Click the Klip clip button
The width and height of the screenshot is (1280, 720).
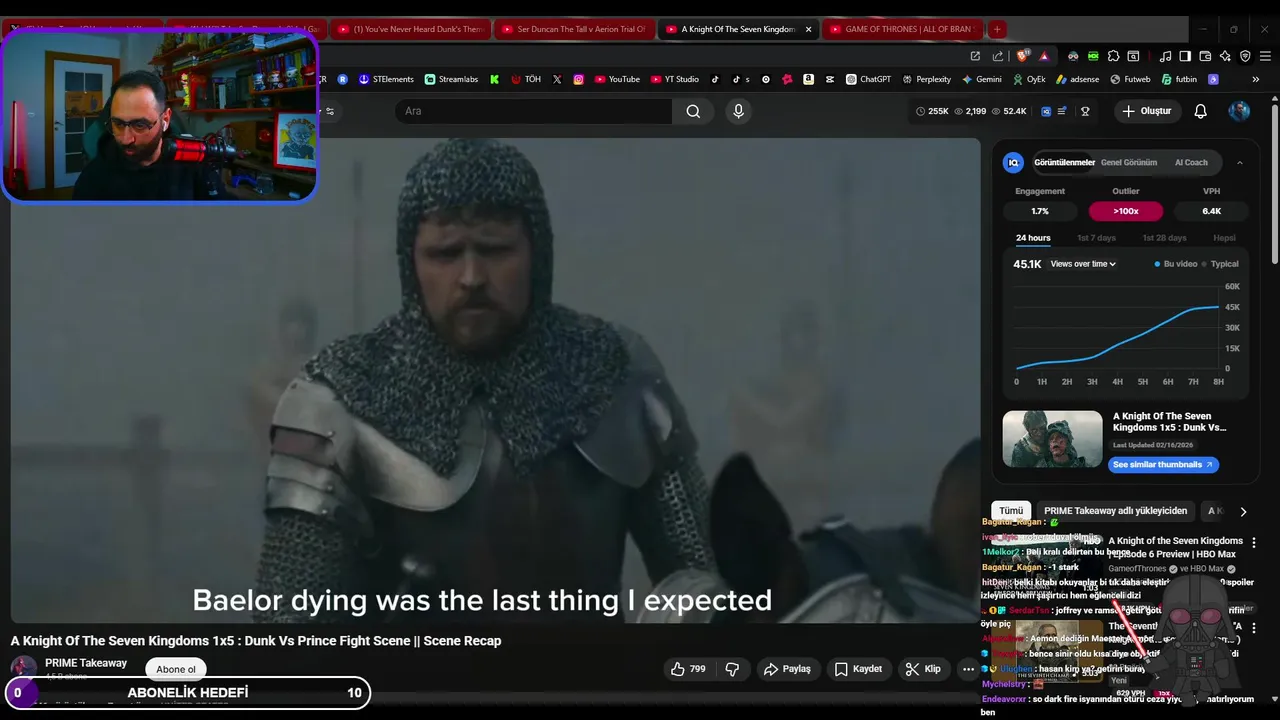923,669
